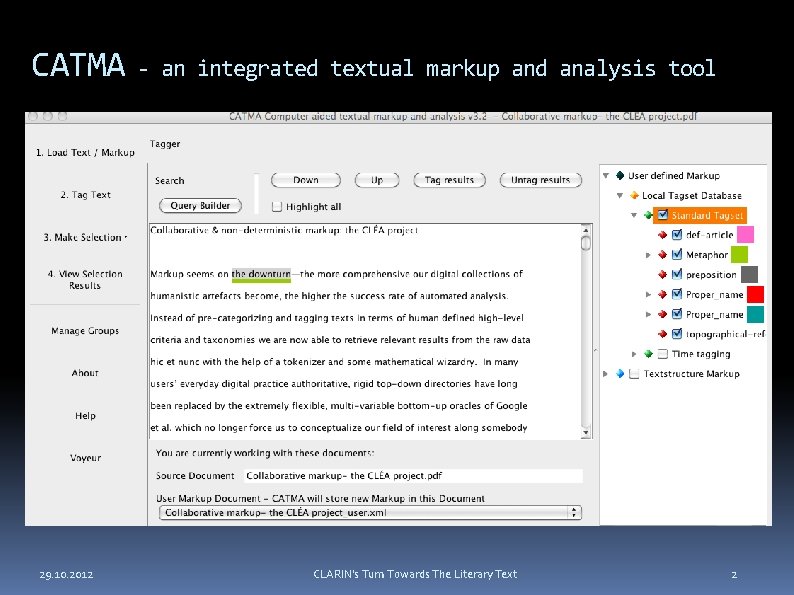Open Manage Groups in the sidebar

85,331
